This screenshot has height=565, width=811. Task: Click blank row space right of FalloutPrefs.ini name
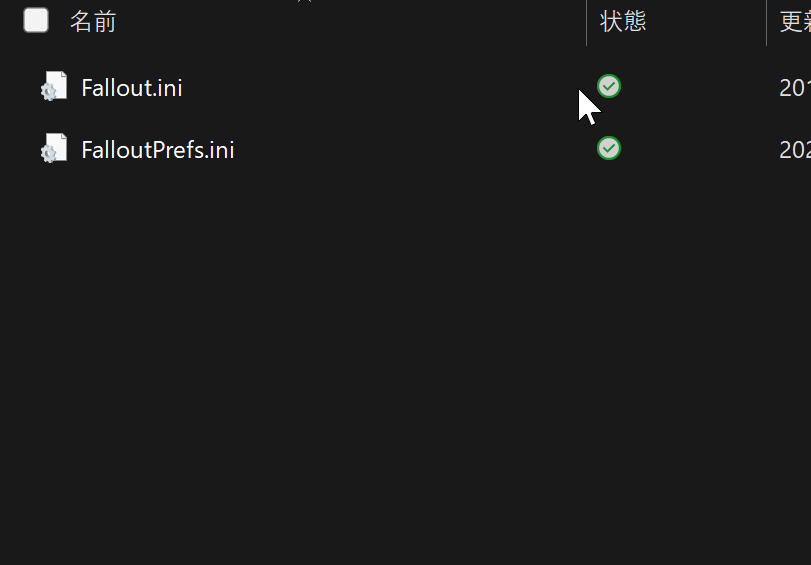(x=400, y=150)
